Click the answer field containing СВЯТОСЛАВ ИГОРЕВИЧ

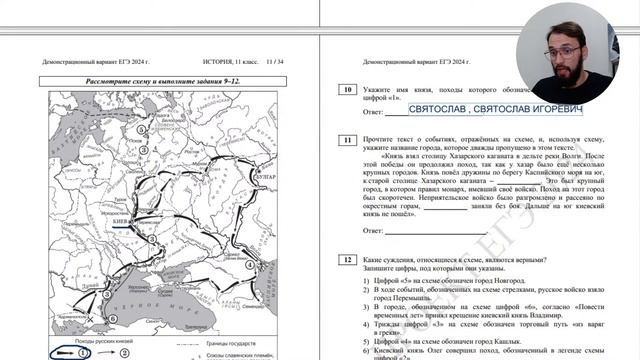point(496,109)
